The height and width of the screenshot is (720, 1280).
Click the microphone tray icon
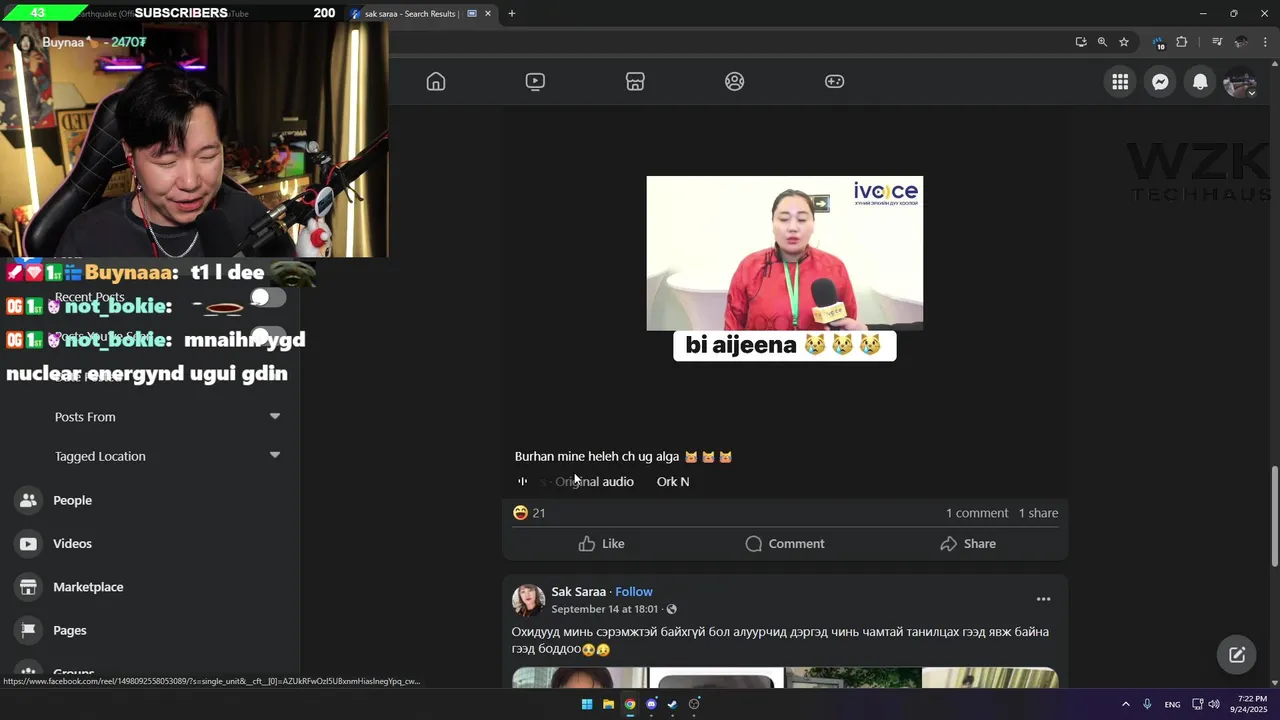[1147, 704]
